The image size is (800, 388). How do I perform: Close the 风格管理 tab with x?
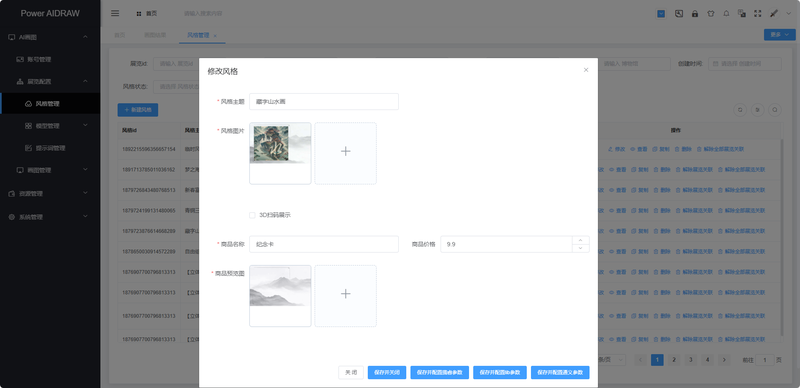click(x=215, y=36)
